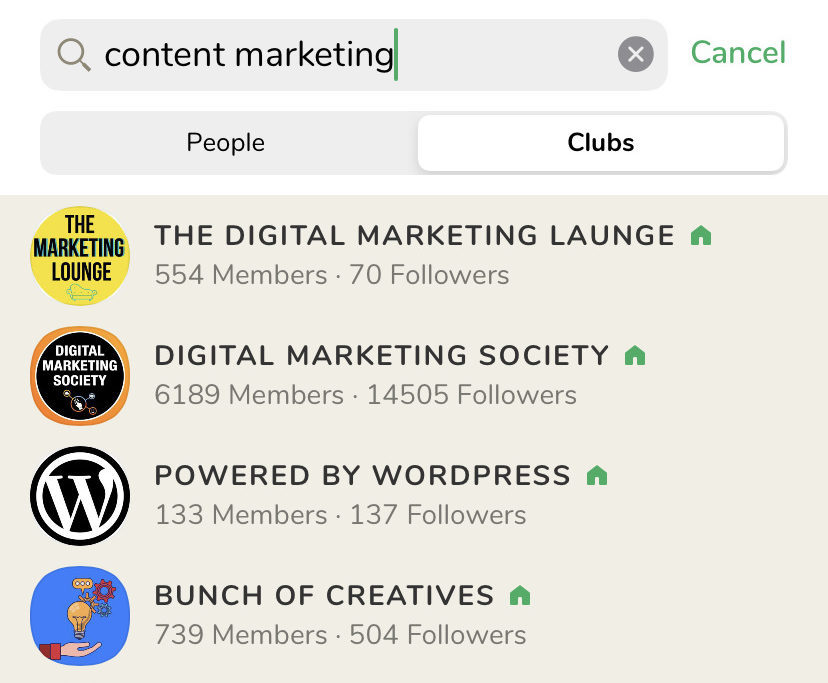Choose BUNCH OF CREATIVES club title
This screenshot has width=828, height=683.
[x=324, y=596]
